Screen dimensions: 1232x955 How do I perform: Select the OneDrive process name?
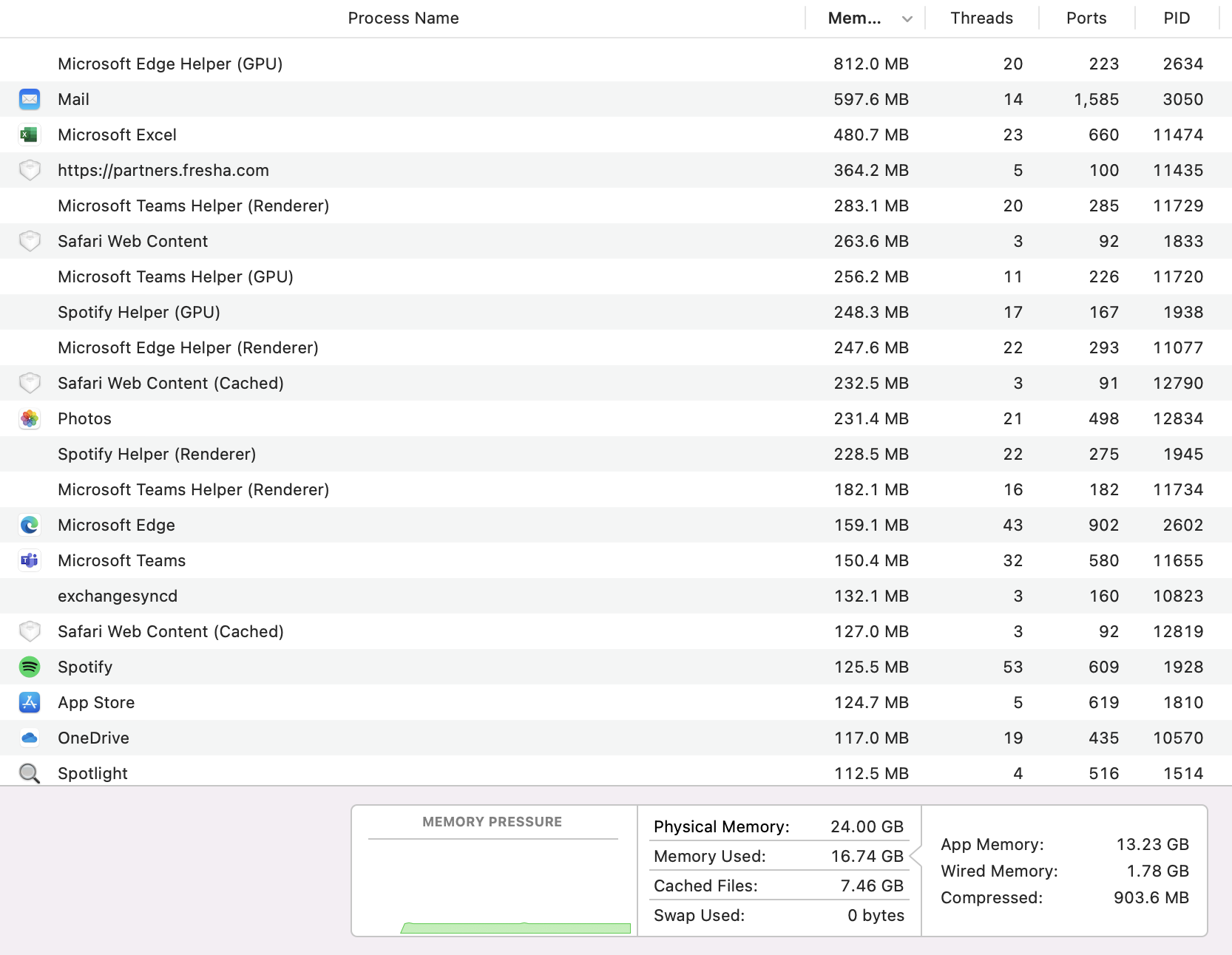tap(93, 738)
